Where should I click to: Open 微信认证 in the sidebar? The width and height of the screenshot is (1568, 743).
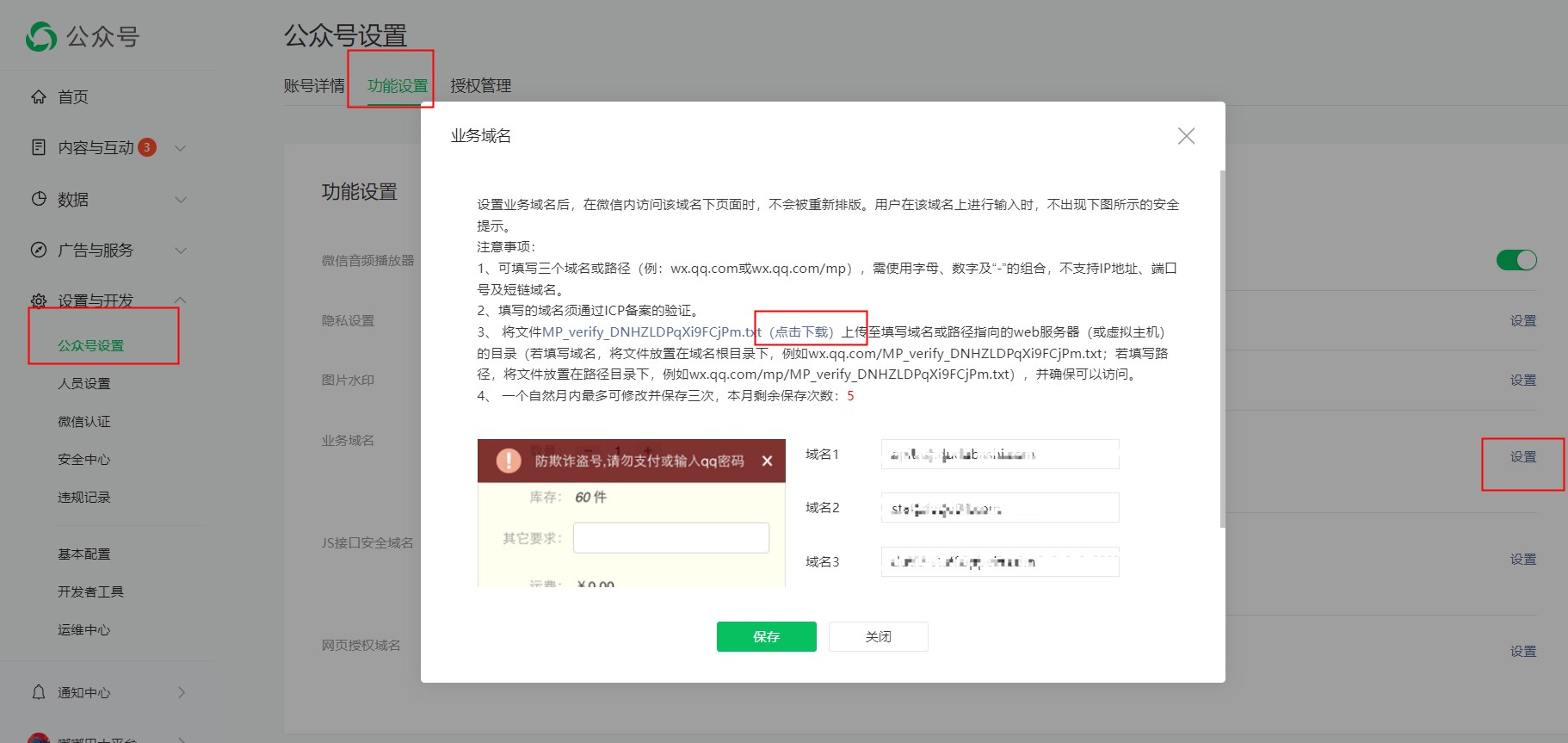(x=84, y=421)
